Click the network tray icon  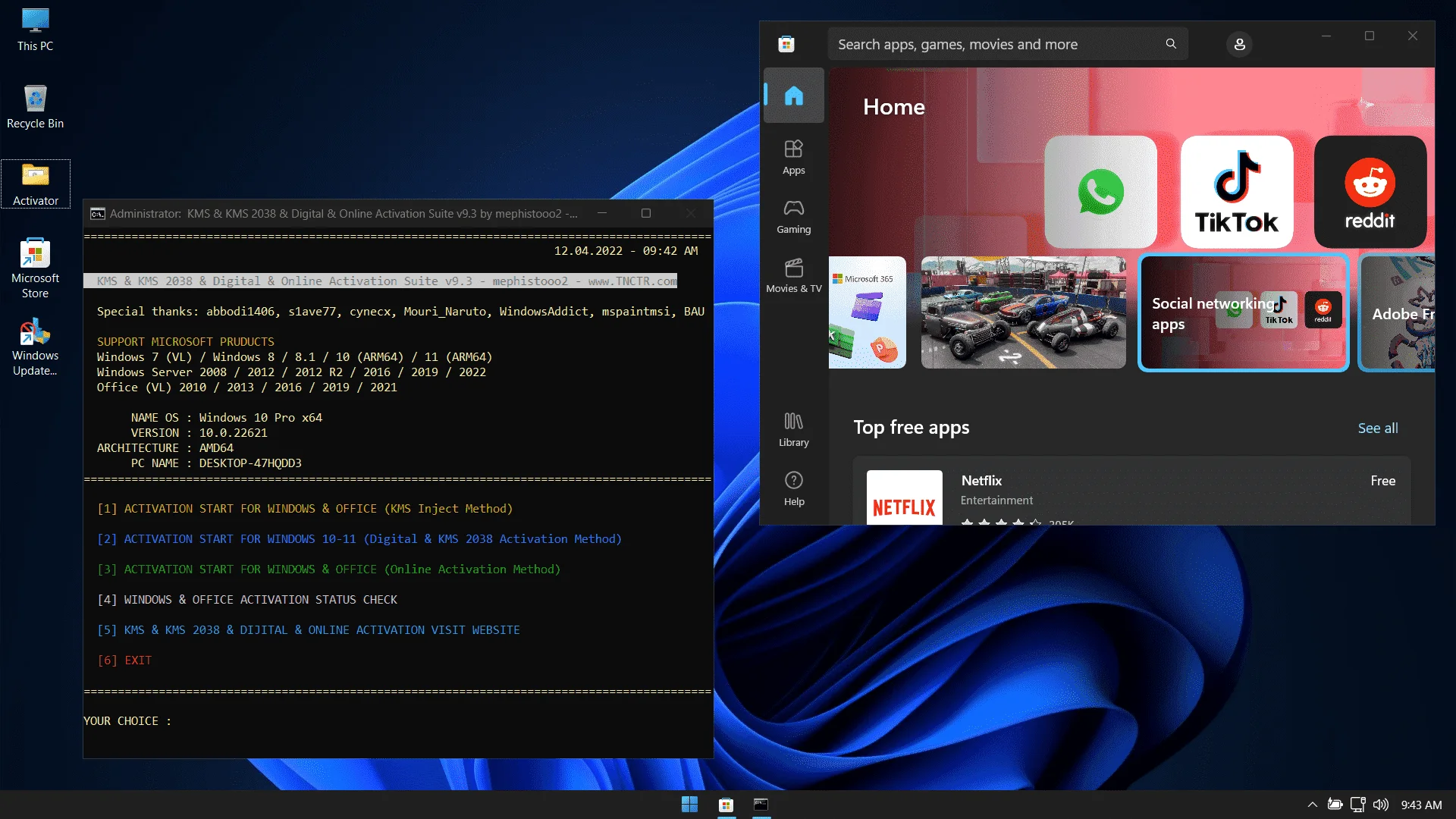point(1358,805)
